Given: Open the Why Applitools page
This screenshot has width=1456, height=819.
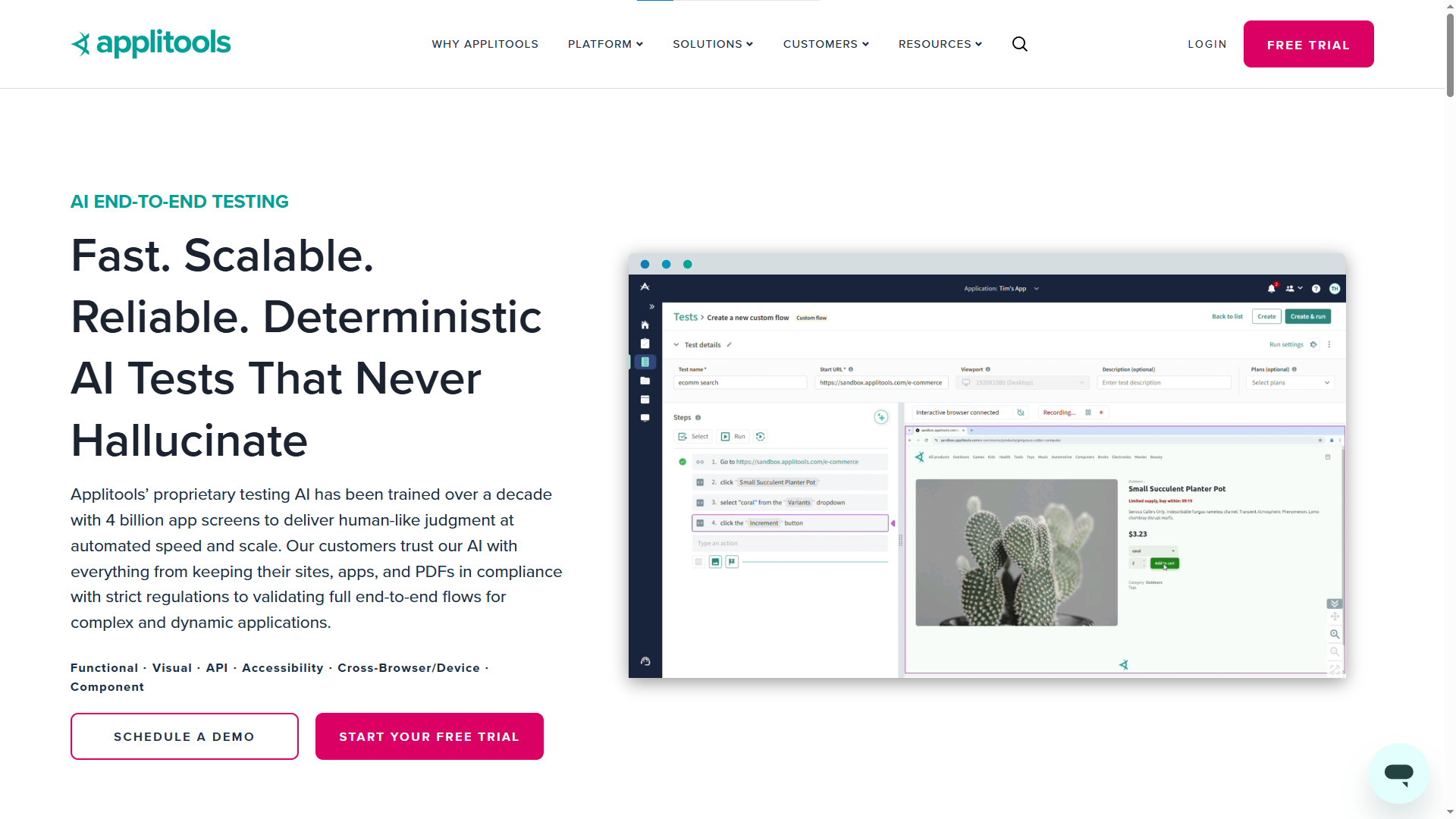Looking at the screenshot, I should point(485,44).
